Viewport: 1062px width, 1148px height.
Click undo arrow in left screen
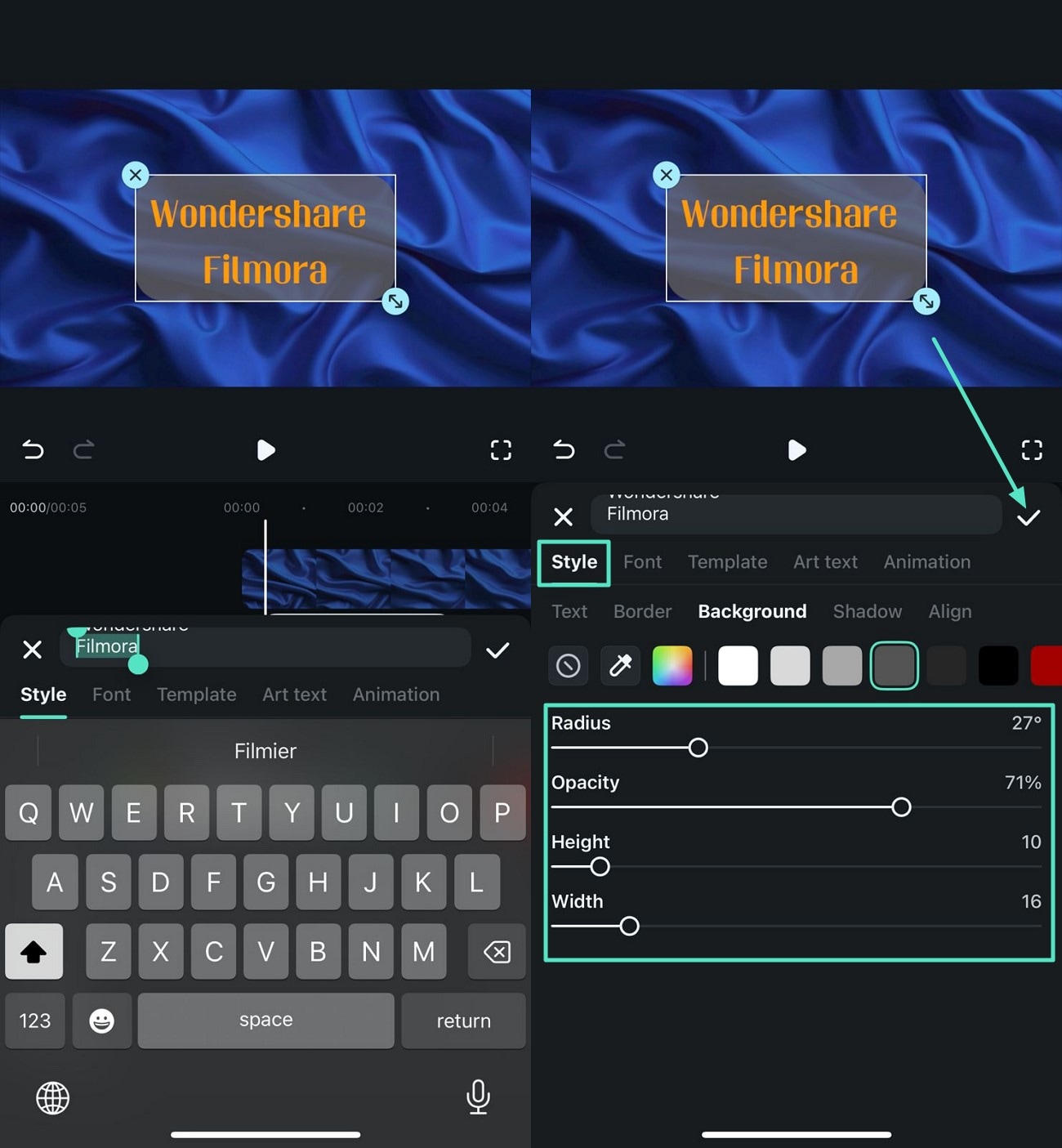pos(33,449)
